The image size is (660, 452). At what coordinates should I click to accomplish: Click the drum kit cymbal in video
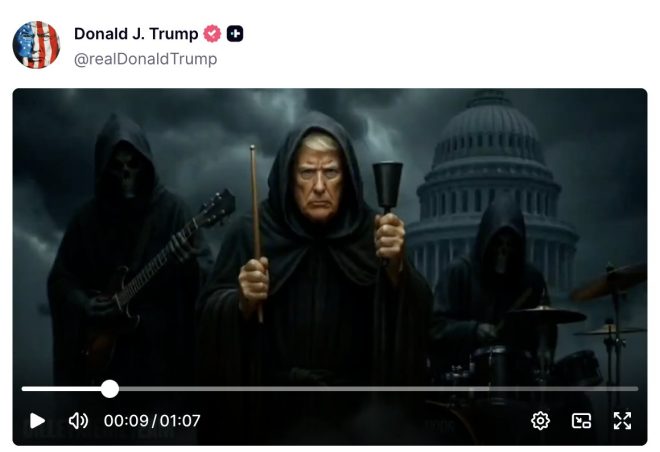coord(547,315)
